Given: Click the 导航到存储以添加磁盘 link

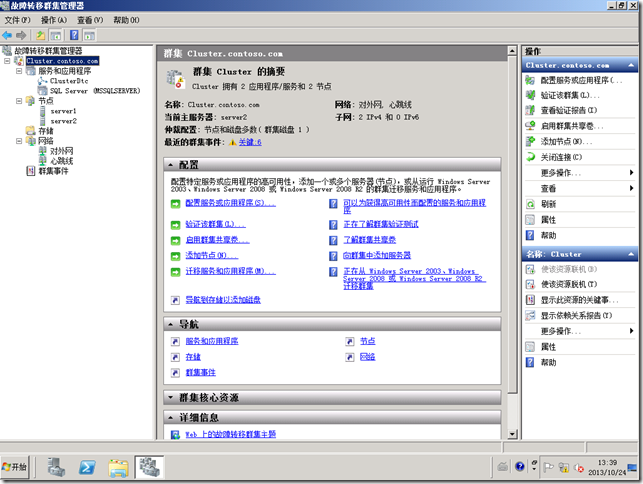Looking at the screenshot, I should (x=223, y=300).
